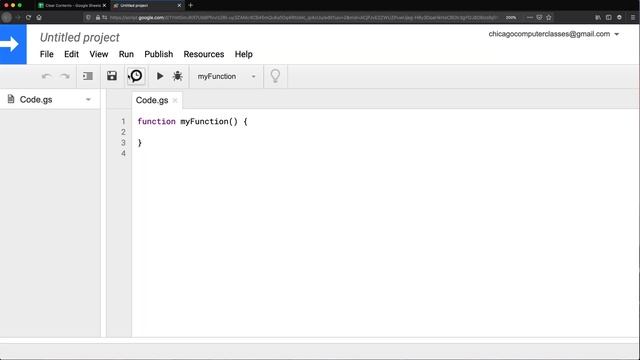Debug the function with the bug icon
Screen dimensions: 640x360
178,76
